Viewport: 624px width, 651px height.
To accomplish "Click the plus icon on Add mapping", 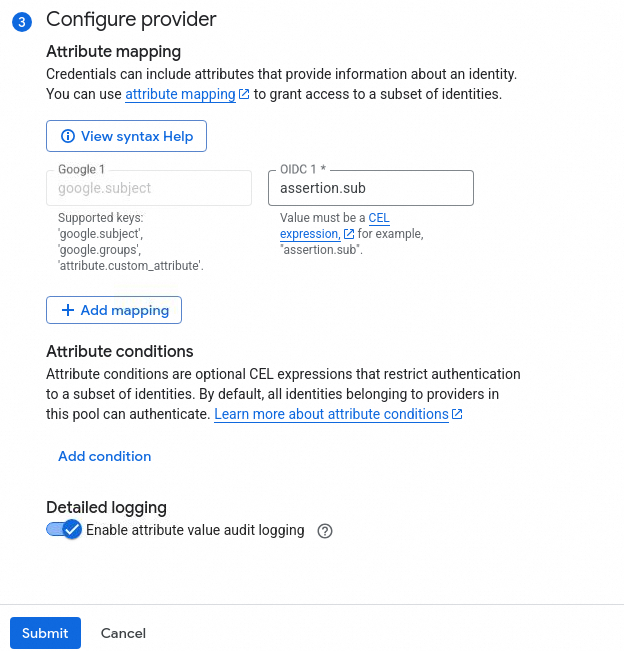I will coord(68,310).
